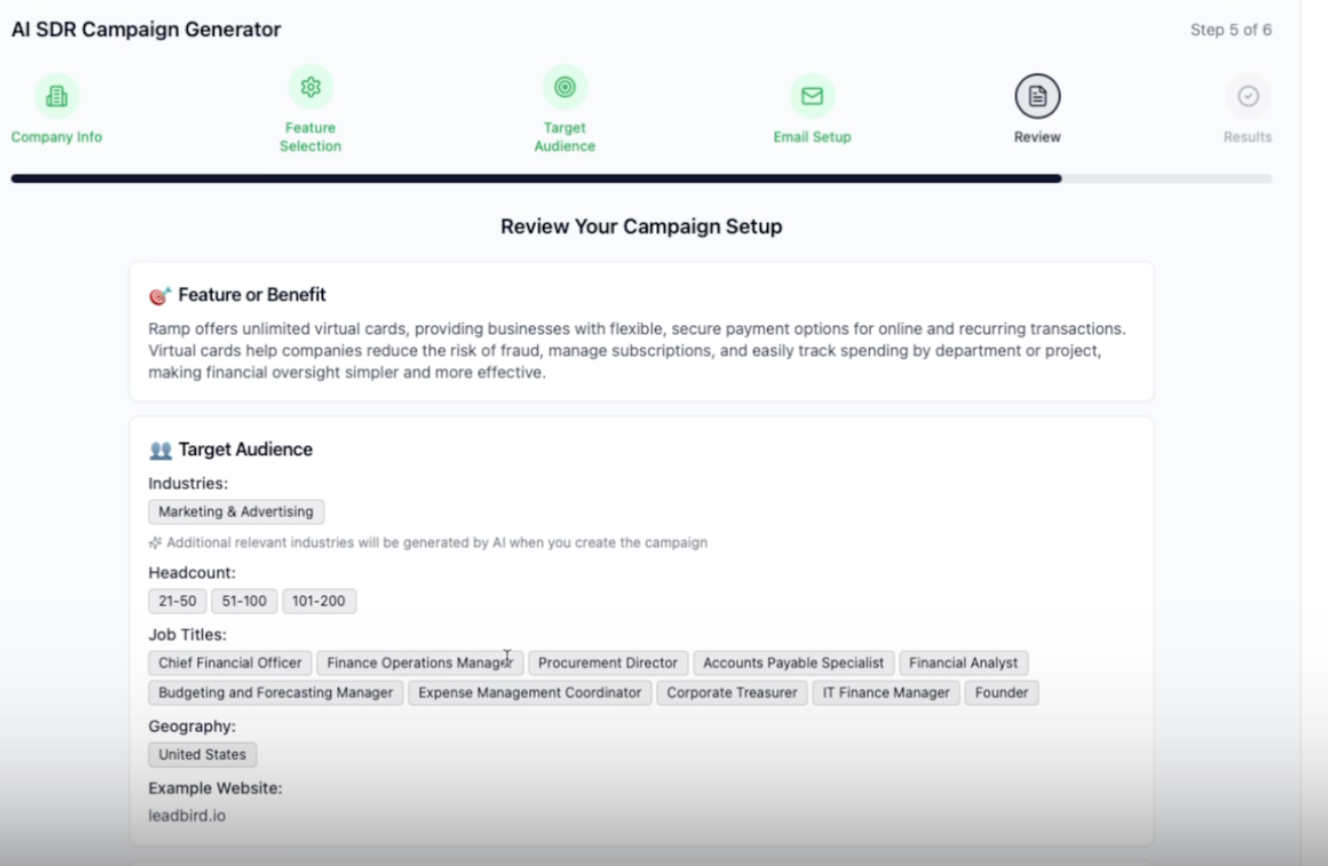
Task: Click the Feature Selection gear icon
Action: [311, 88]
